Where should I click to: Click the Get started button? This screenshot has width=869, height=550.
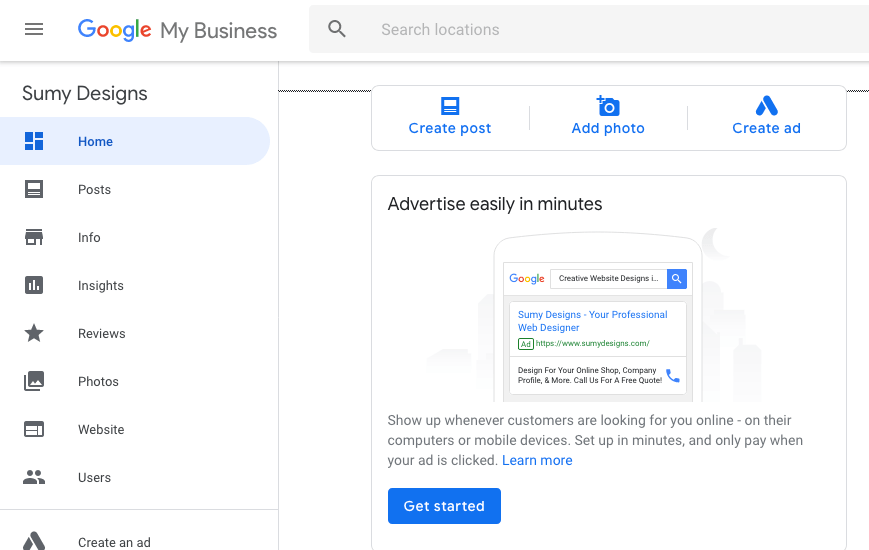point(444,506)
